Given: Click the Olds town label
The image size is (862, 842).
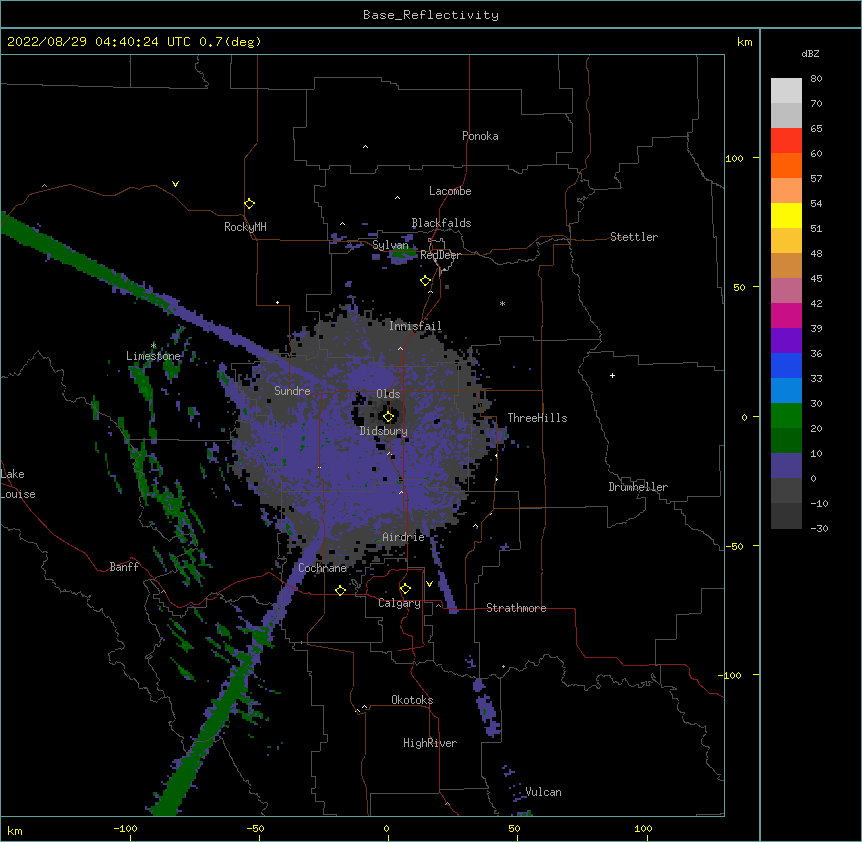Looking at the screenshot, I should pos(388,394).
